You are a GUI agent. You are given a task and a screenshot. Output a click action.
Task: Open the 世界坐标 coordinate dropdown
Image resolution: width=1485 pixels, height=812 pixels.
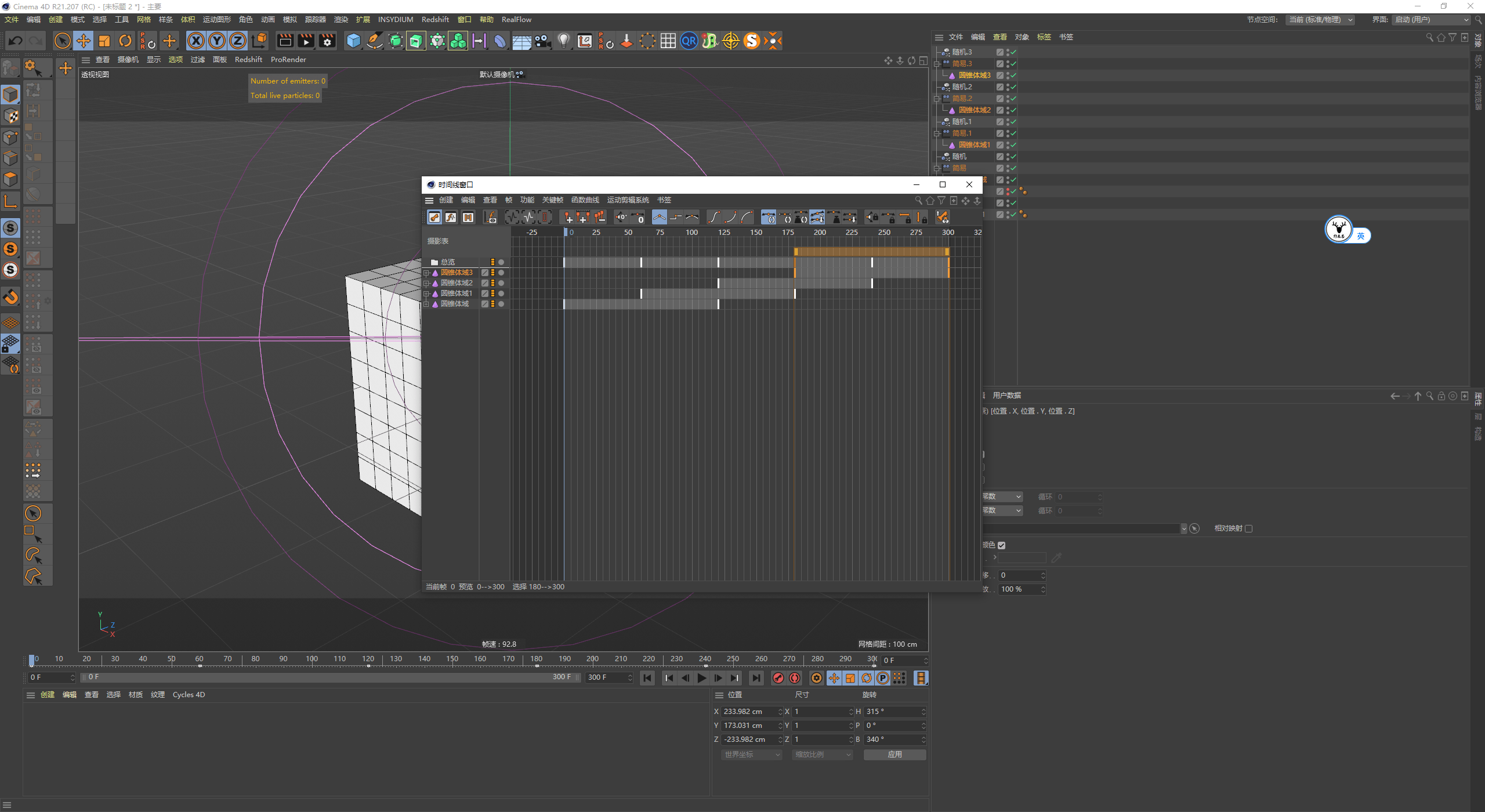tap(752, 755)
